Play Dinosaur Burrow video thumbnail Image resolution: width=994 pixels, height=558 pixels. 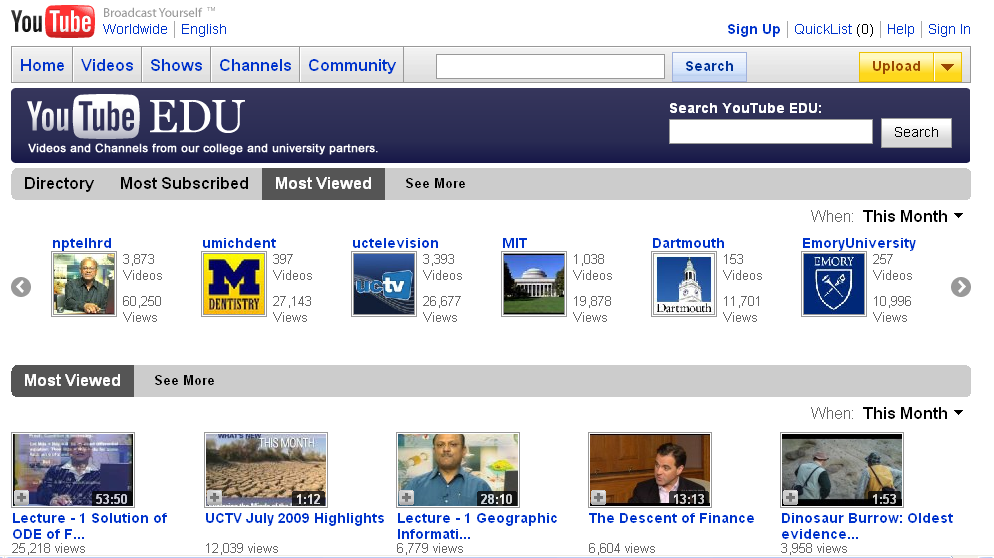[x=842, y=470]
